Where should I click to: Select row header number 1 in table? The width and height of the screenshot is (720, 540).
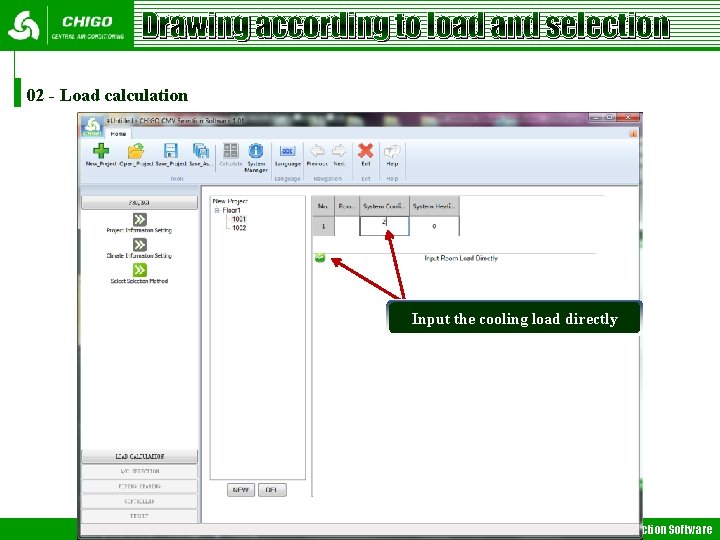[323, 226]
